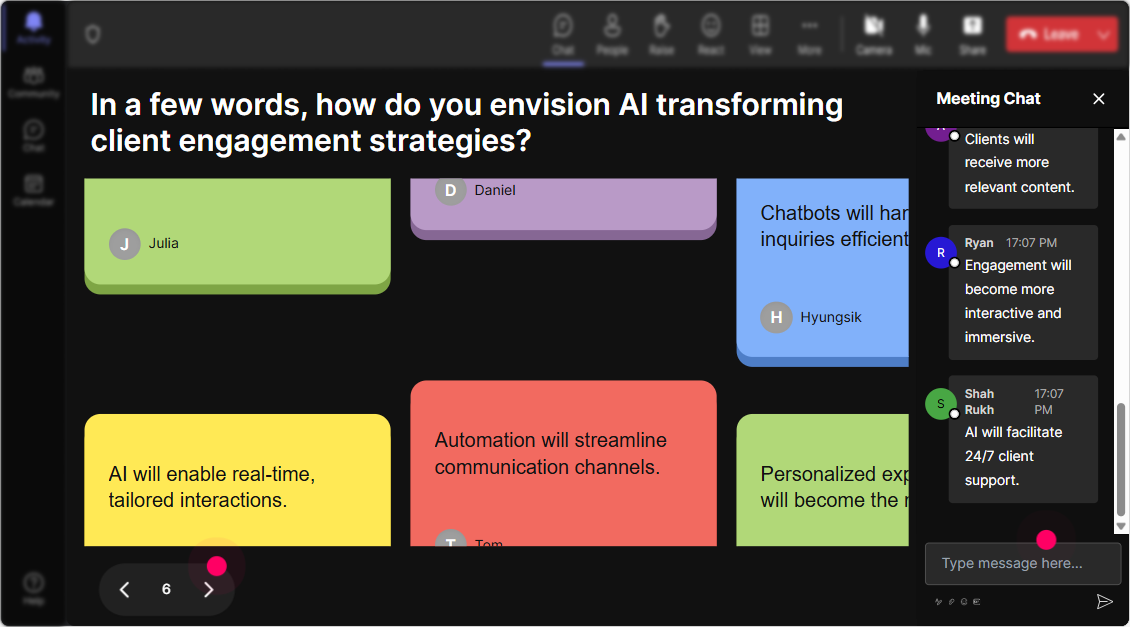Select Ryan's message about immersive engagement
The image size is (1130, 627).
pyautogui.click(x=1023, y=293)
